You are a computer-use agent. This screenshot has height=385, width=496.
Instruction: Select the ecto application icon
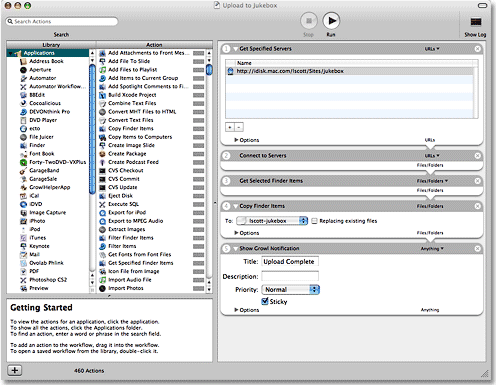tap(23, 129)
